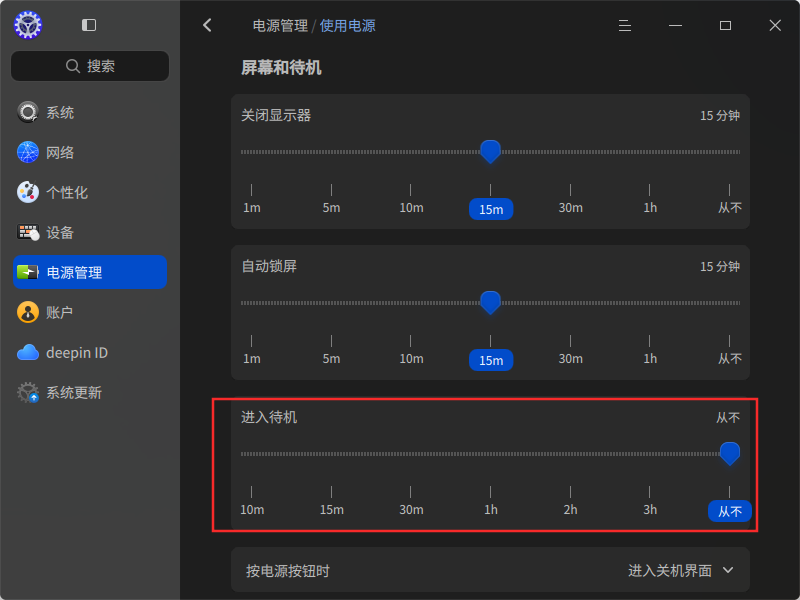This screenshot has width=800, height=600.
Task: Click the 进入待机 slider handle
Action: (730, 454)
